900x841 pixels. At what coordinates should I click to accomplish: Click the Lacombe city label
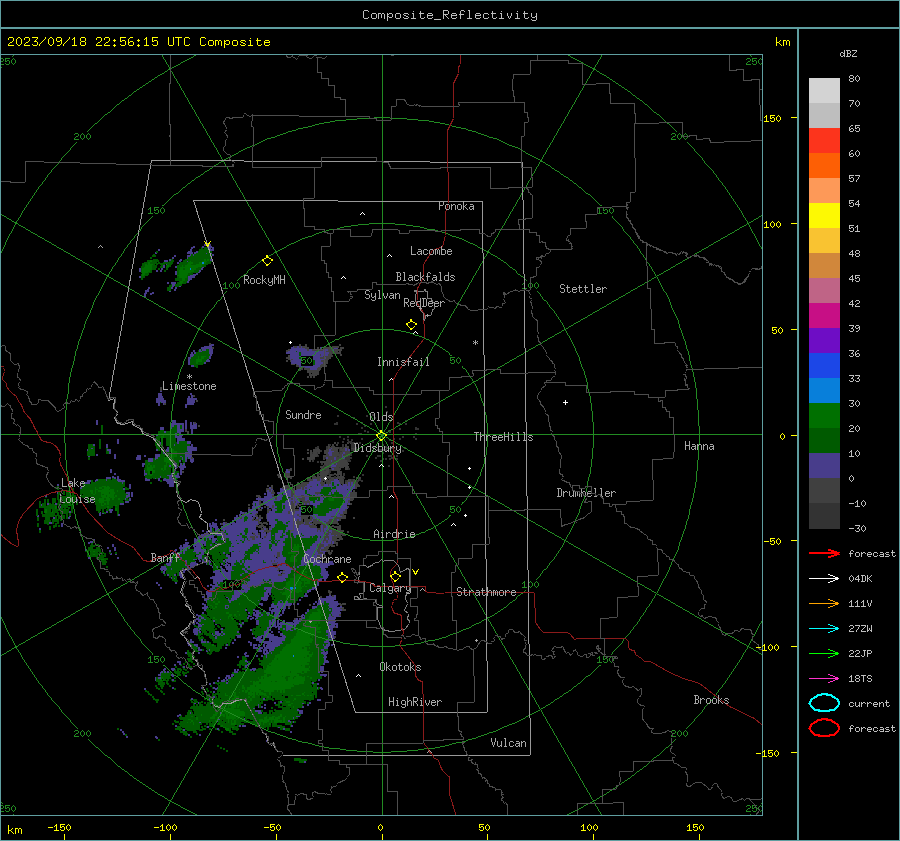point(431,251)
